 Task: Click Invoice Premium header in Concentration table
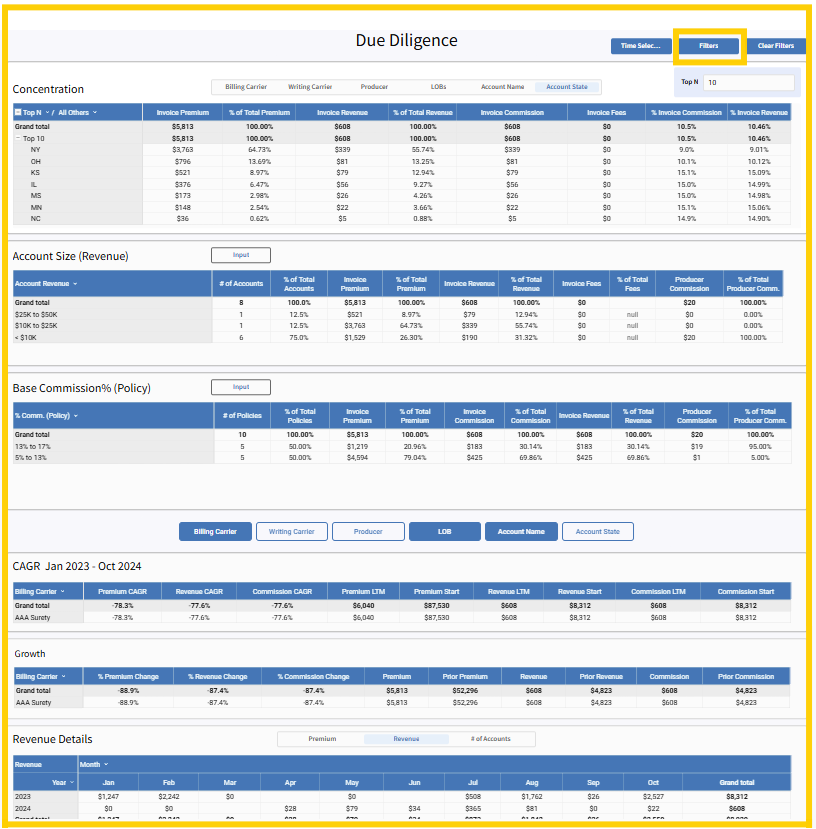click(182, 113)
